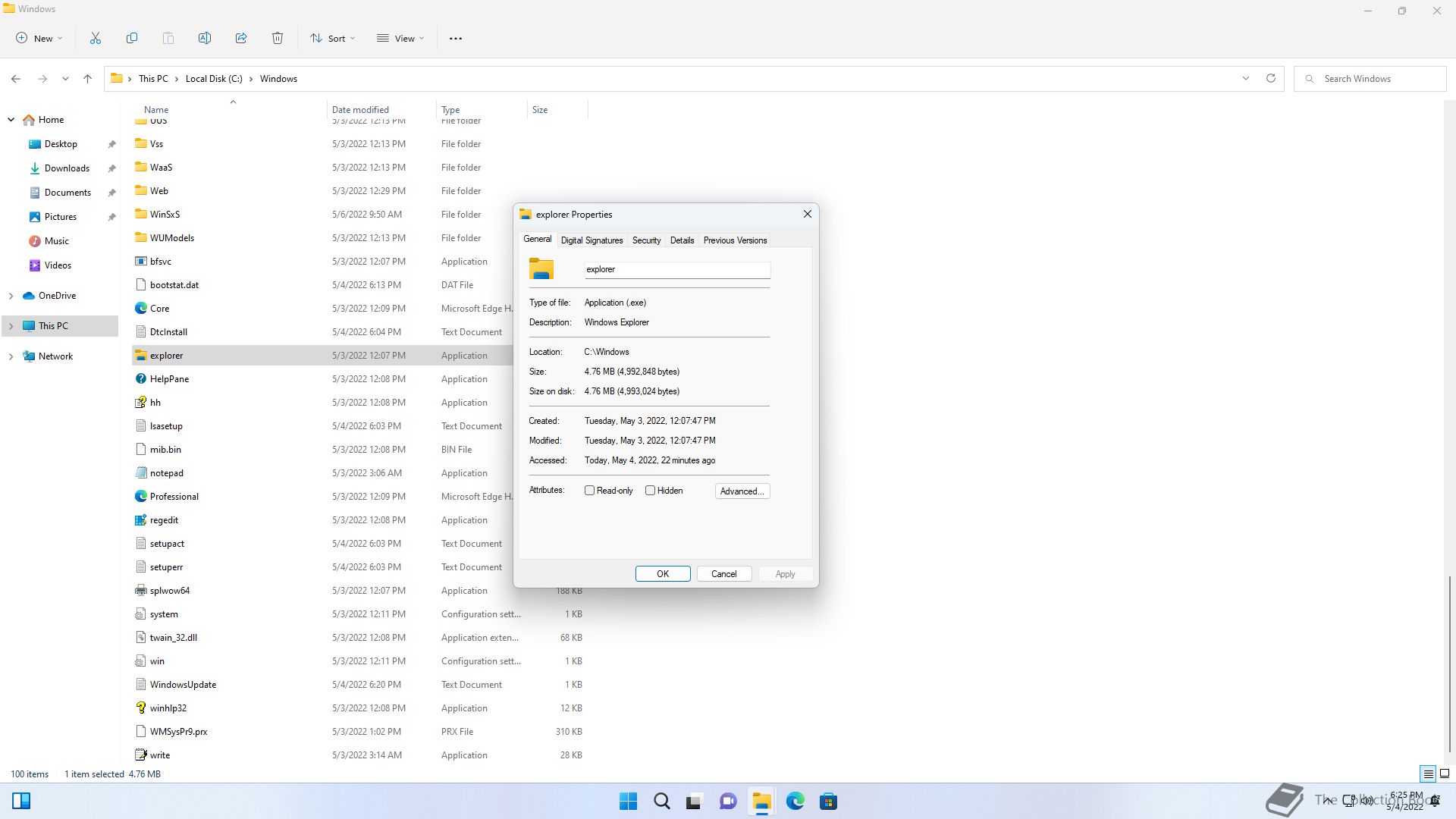Collapse the Home tree node
Image resolution: width=1456 pixels, height=819 pixels.
pyautogui.click(x=11, y=120)
